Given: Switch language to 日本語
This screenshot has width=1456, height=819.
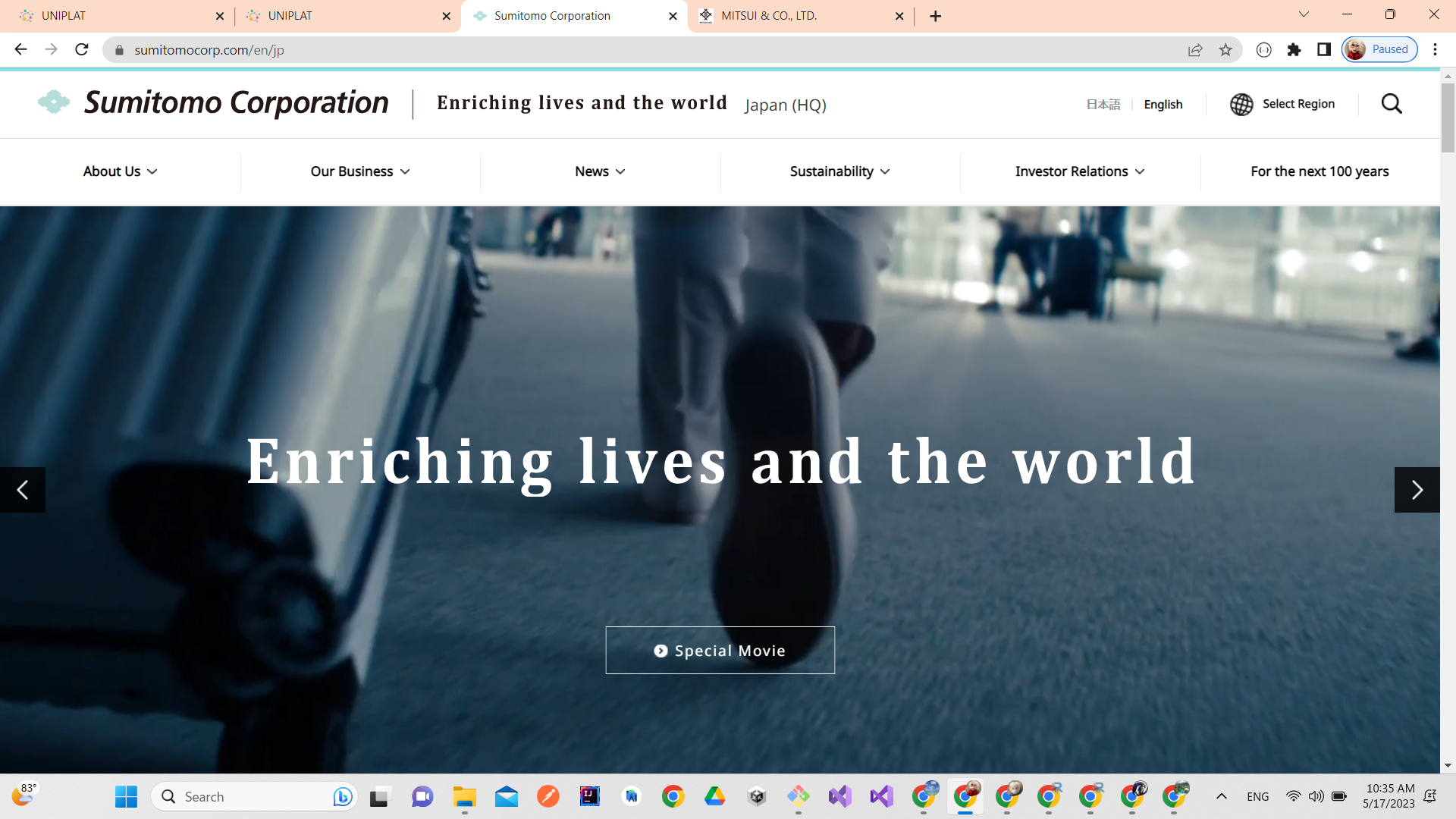Looking at the screenshot, I should pos(1103,105).
